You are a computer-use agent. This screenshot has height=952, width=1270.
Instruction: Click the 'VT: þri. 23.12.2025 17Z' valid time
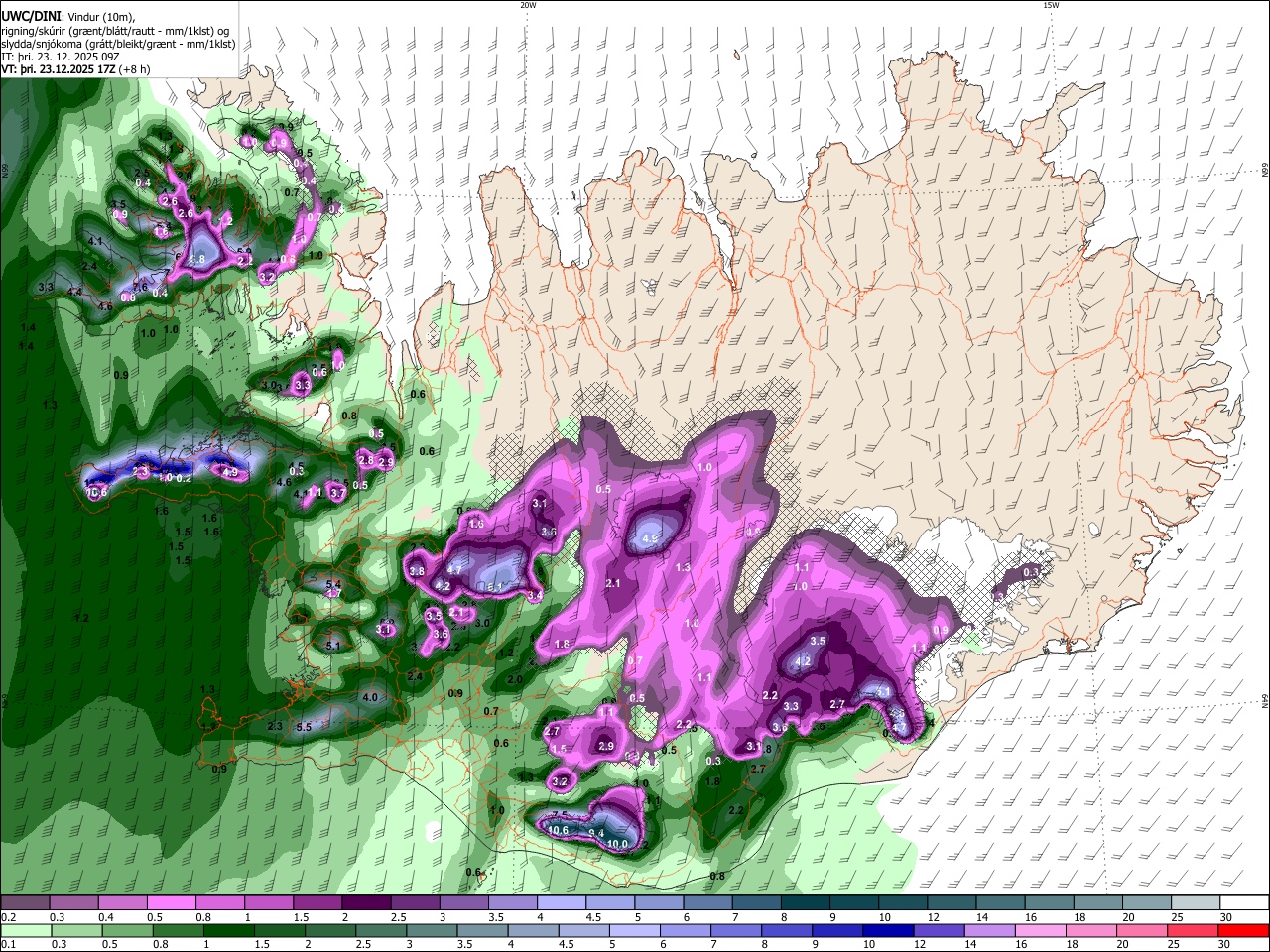[x=58, y=69]
